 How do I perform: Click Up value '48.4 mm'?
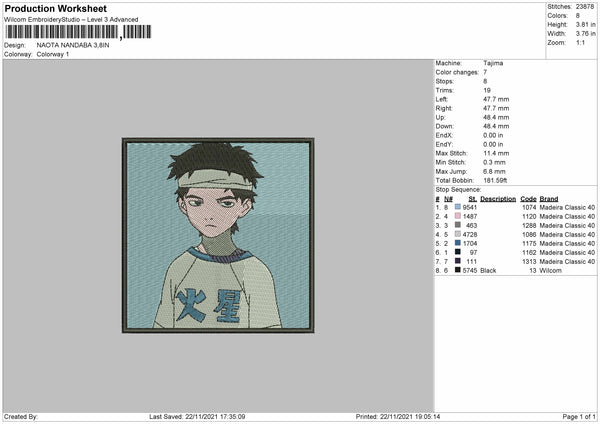coord(496,117)
